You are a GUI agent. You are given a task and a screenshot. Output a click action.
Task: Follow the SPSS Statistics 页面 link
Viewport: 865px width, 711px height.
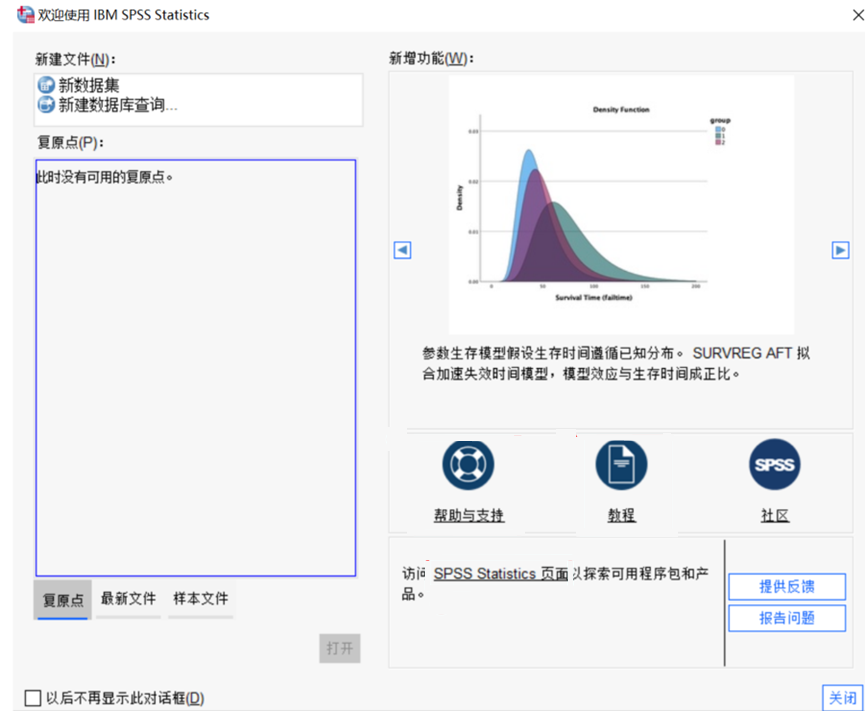[501, 574]
